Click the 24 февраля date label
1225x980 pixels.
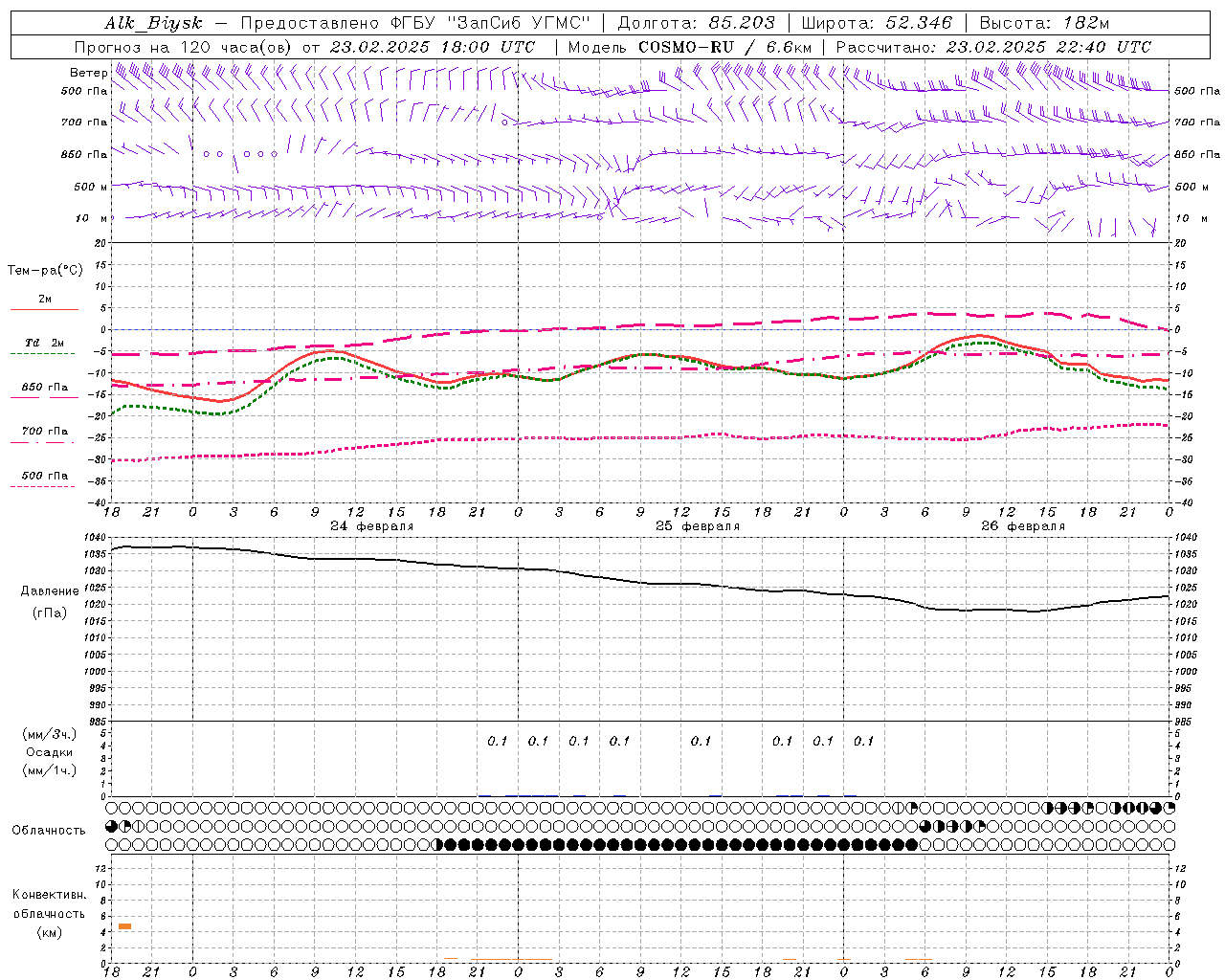(371, 526)
